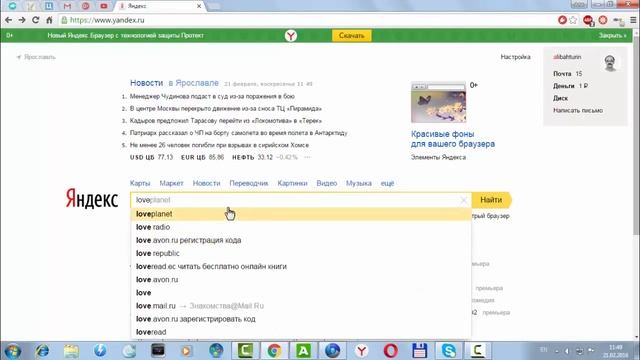
Task: Open the Видео service tab
Action: [x=327, y=183]
